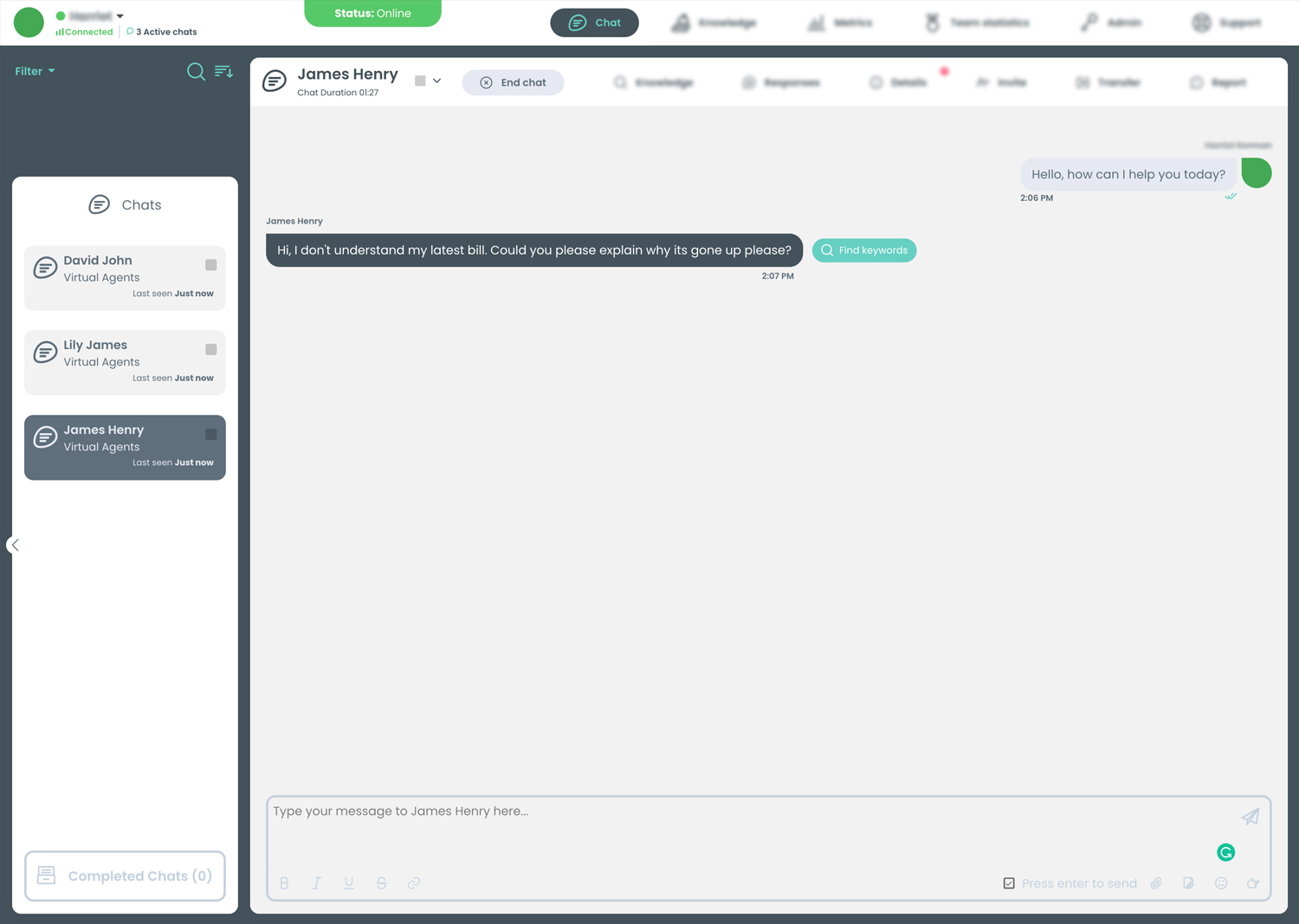Image resolution: width=1299 pixels, height=924 pixels.
Task: Toggle Press enter to send checkbox
Action: [x=1009, y=883]
